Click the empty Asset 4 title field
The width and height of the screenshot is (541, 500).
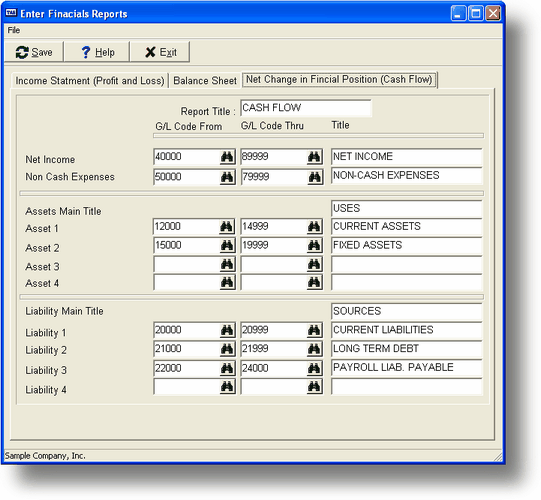(406, 283)
